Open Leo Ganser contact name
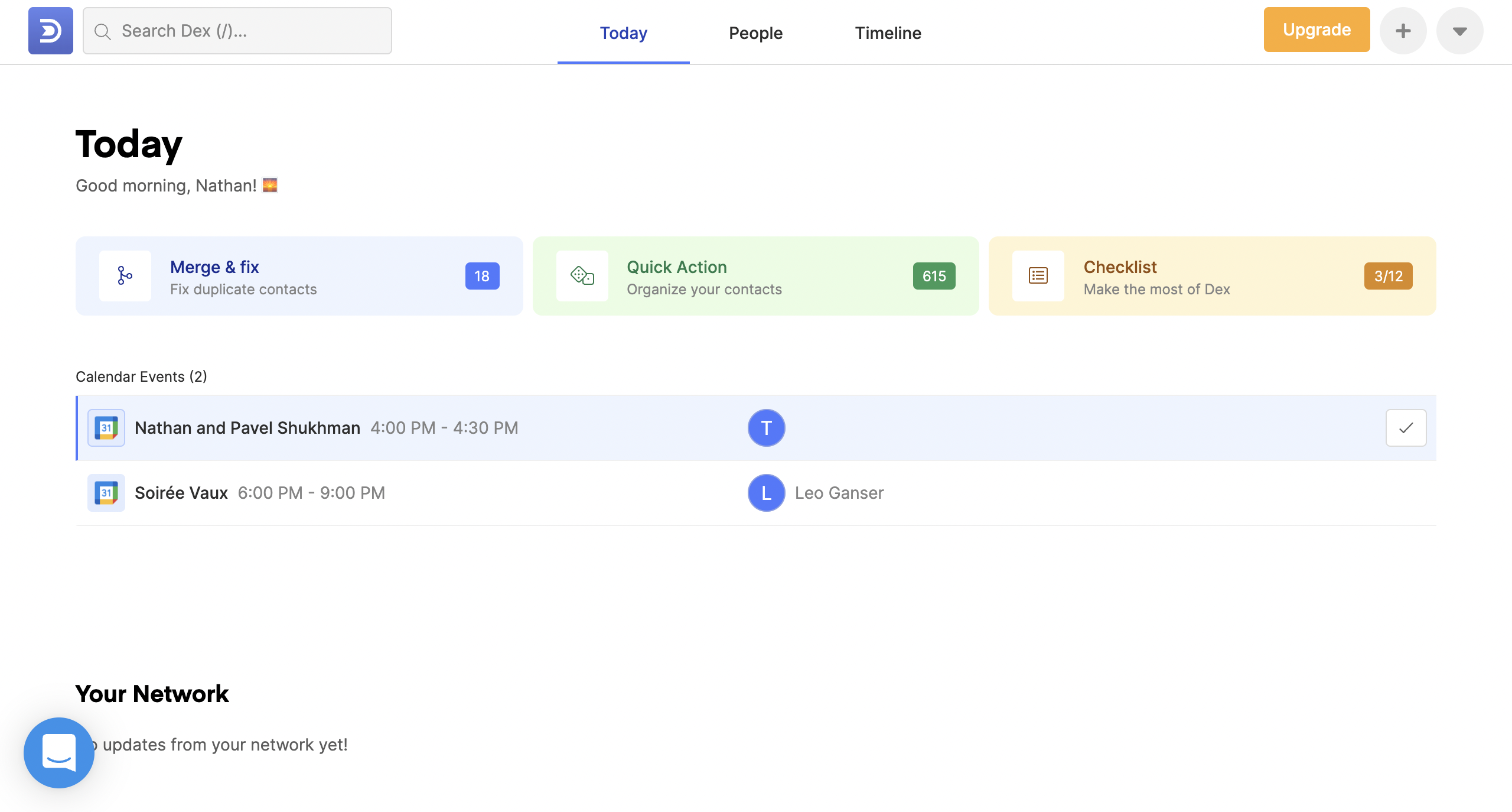1512x812 pixels. (839, 493)
